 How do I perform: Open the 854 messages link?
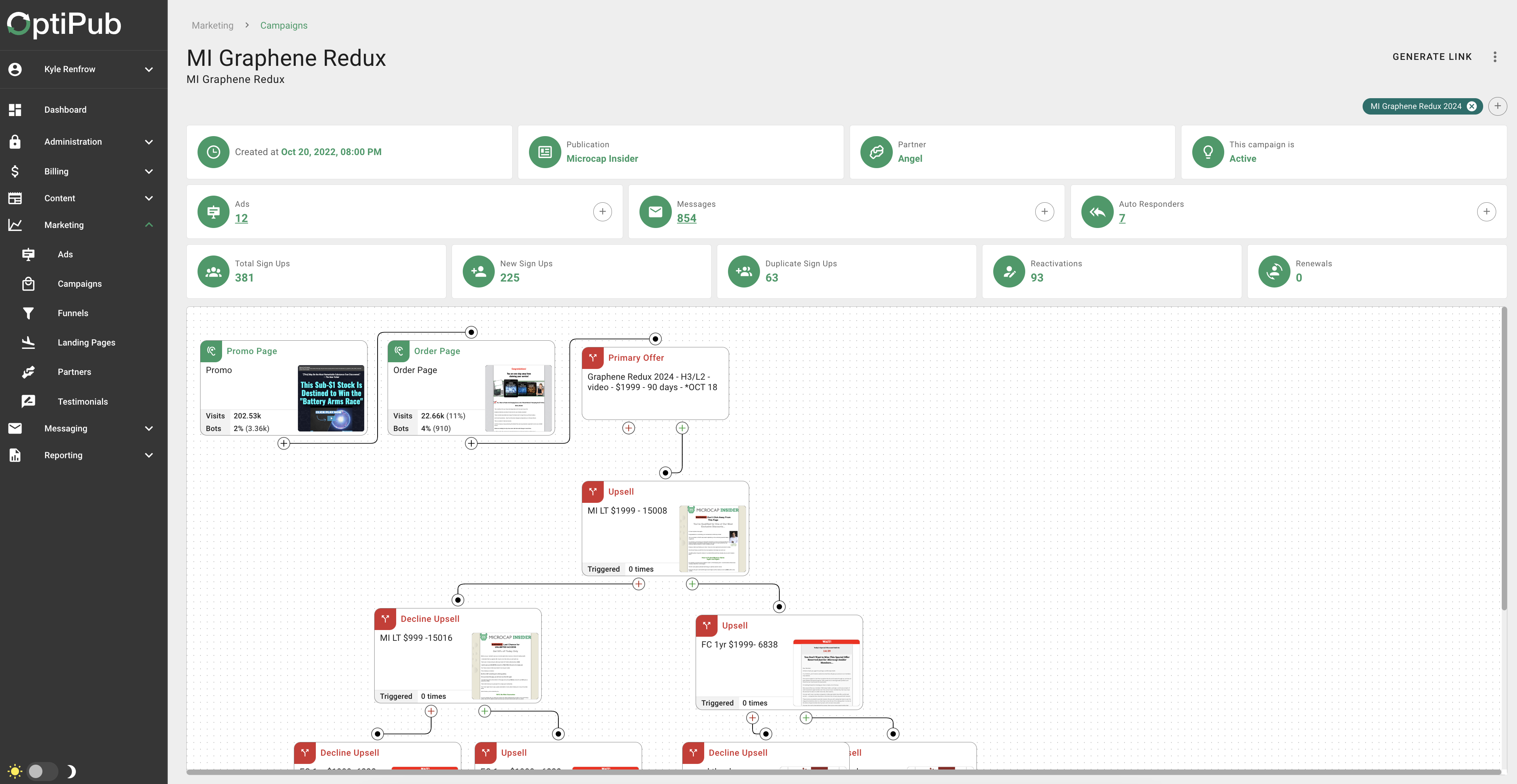686,218
